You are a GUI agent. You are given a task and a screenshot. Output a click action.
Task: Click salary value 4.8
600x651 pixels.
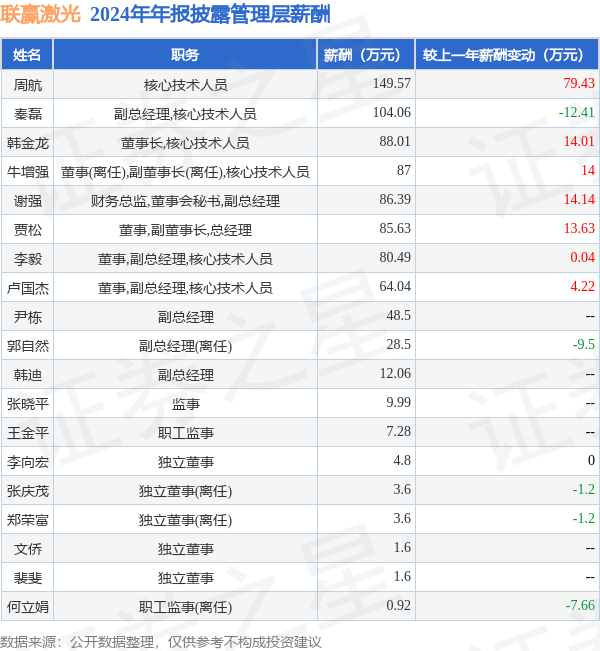[402, 460]
